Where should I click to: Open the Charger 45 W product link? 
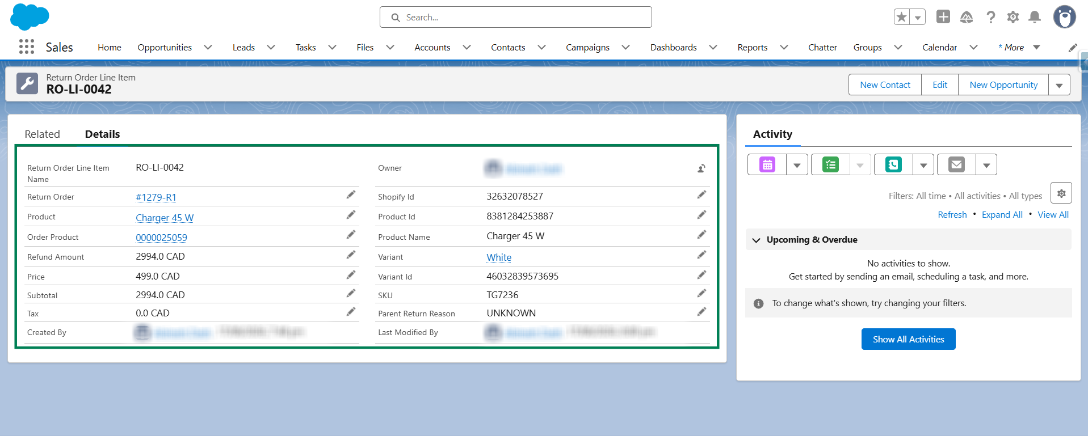point(164,217)
